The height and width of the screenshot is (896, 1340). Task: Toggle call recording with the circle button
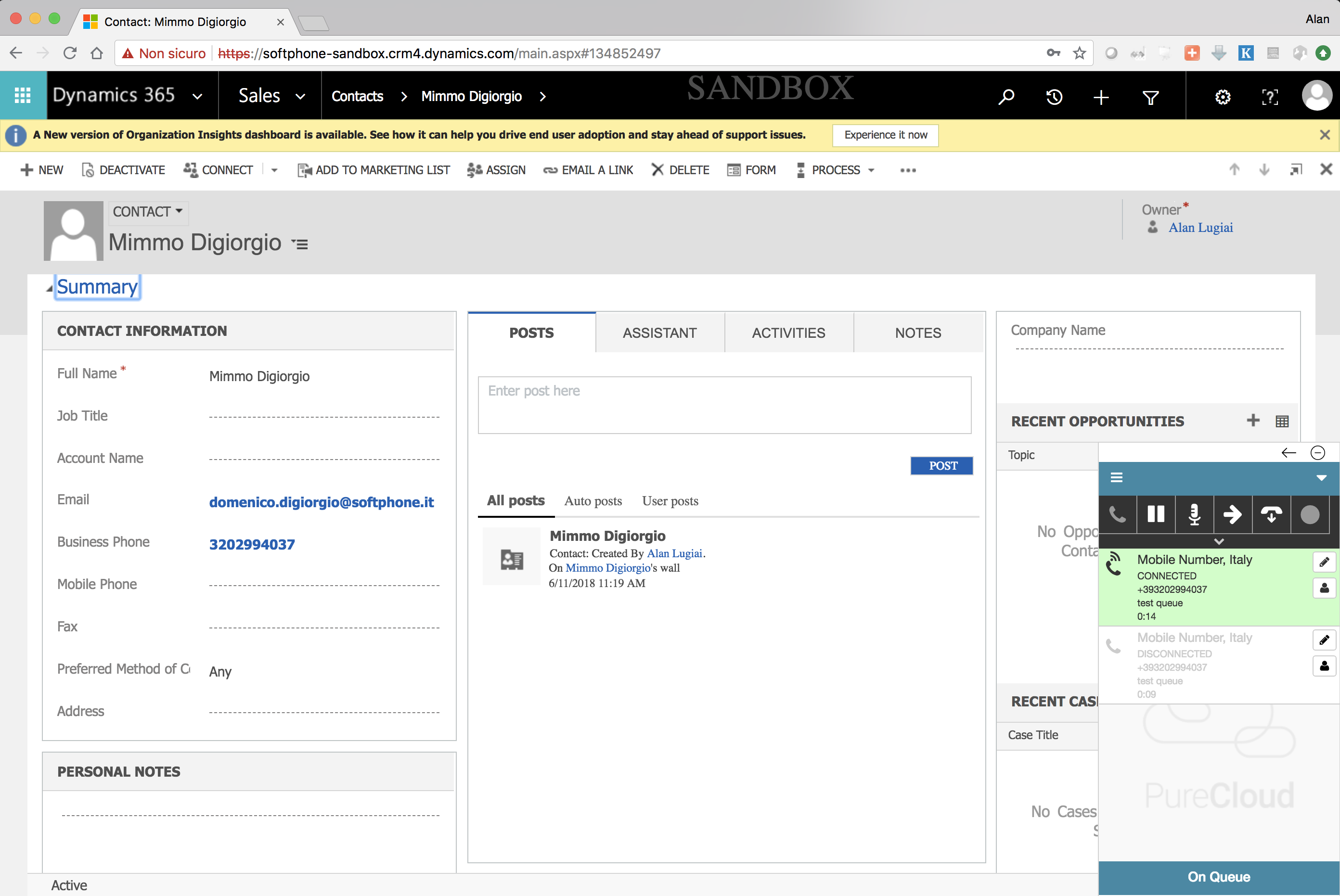(1310, 514)
